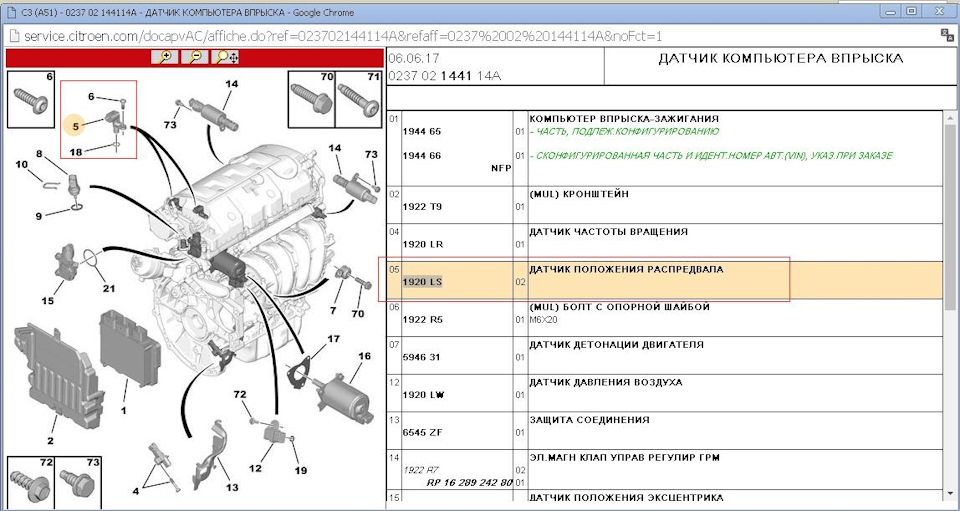Screen dimensions: 960x511
Task: Click part number 1920 LR
Action: 422,245
